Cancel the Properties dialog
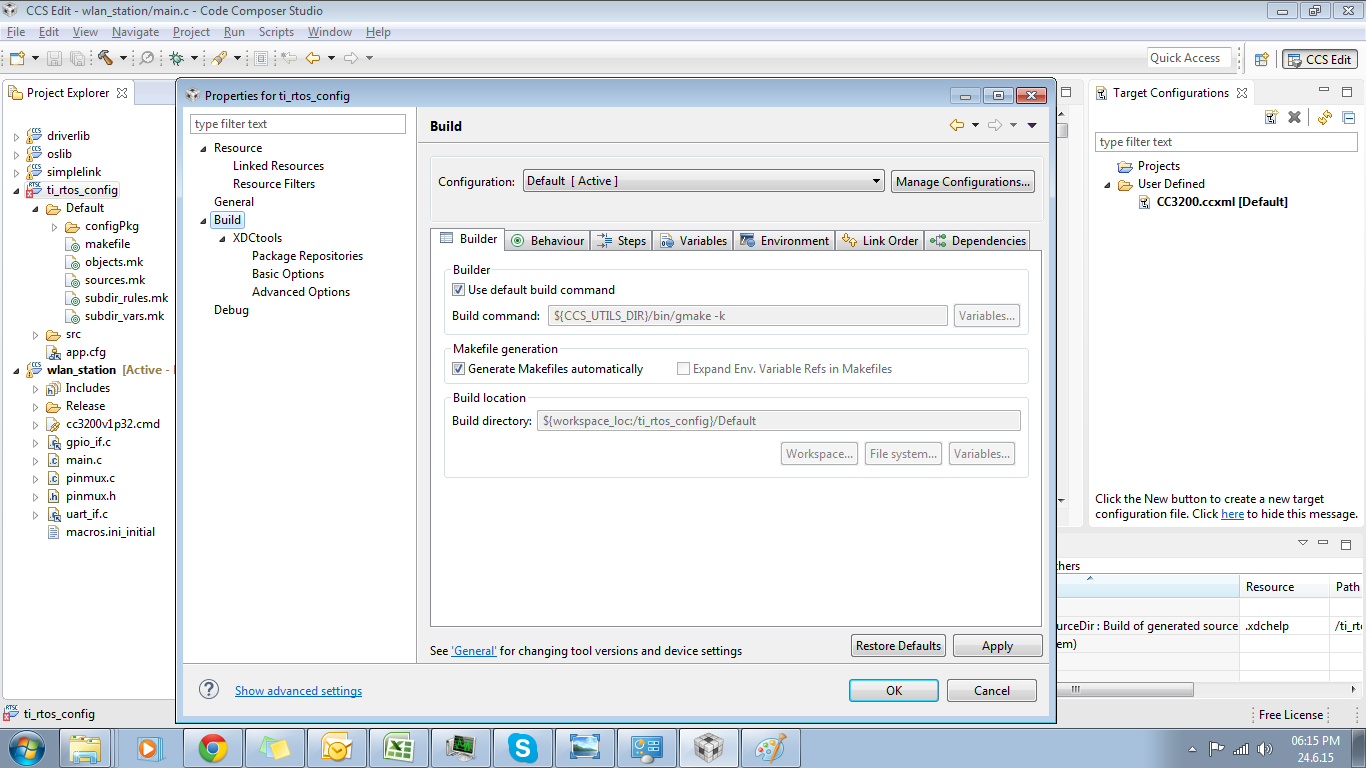1372x784 pixels. click(x=992, y=690)
